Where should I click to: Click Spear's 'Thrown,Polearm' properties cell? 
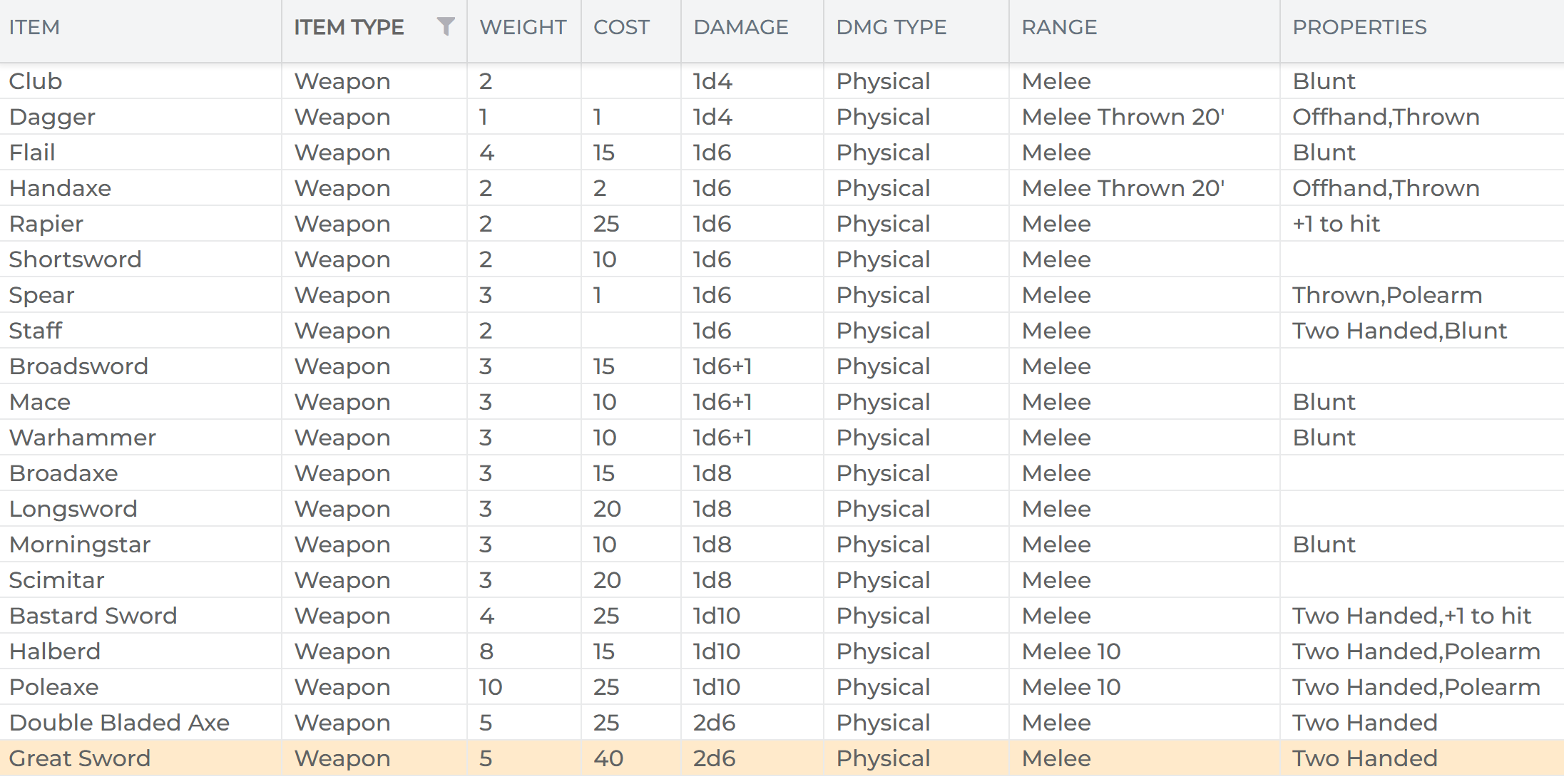click(x=1386, y=295)
